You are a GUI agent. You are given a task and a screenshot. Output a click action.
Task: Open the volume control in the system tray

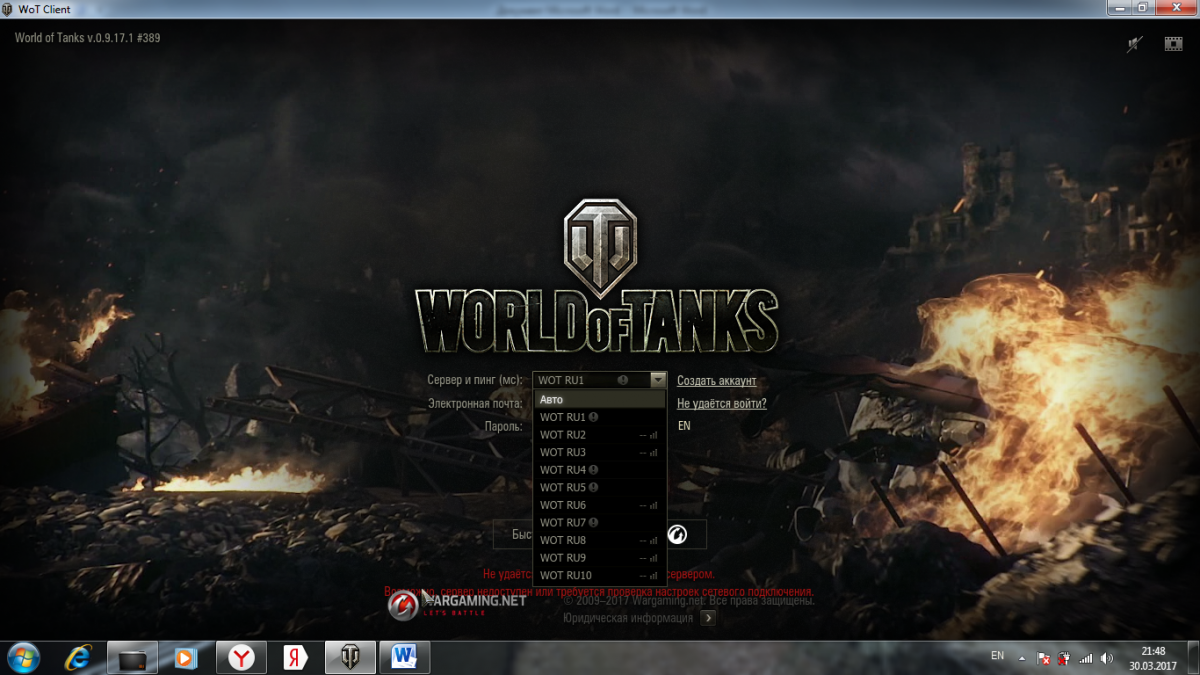click(1107, 659)
